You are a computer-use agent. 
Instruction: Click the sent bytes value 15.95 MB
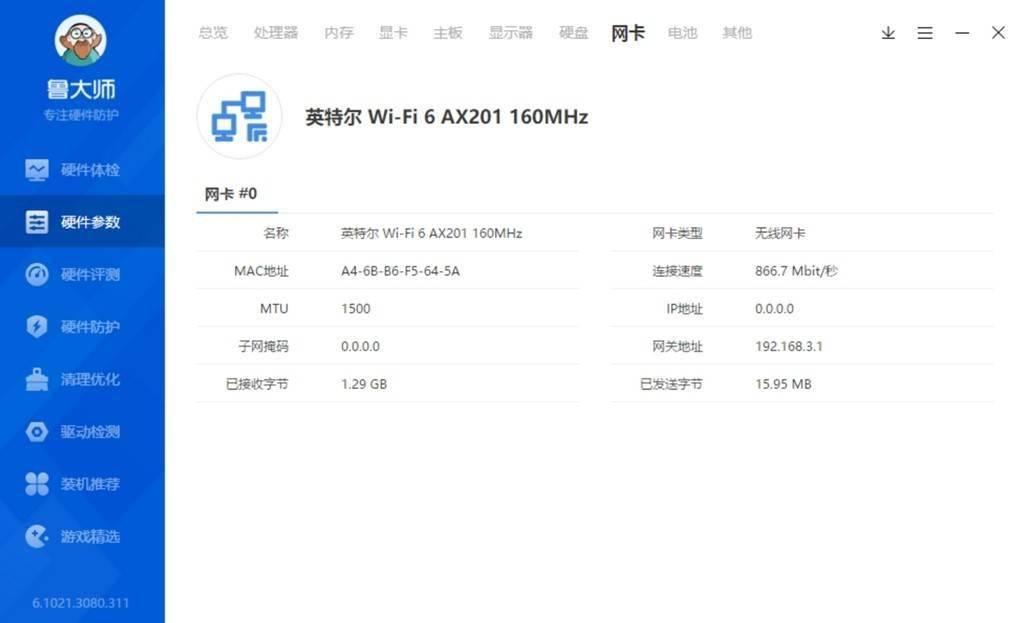tap(783, 384)
